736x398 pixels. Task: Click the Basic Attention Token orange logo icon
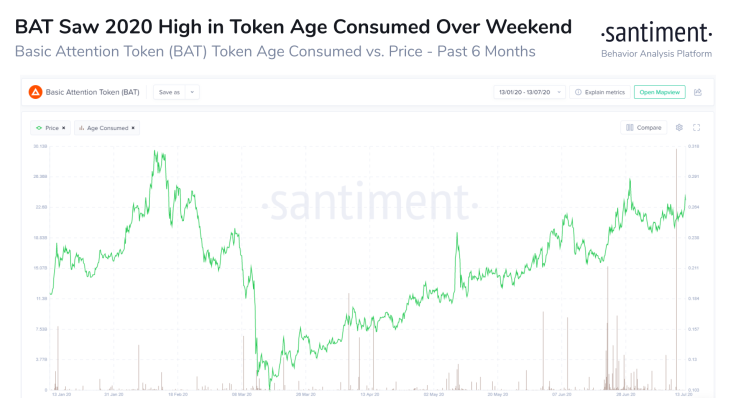coord(35,92)
